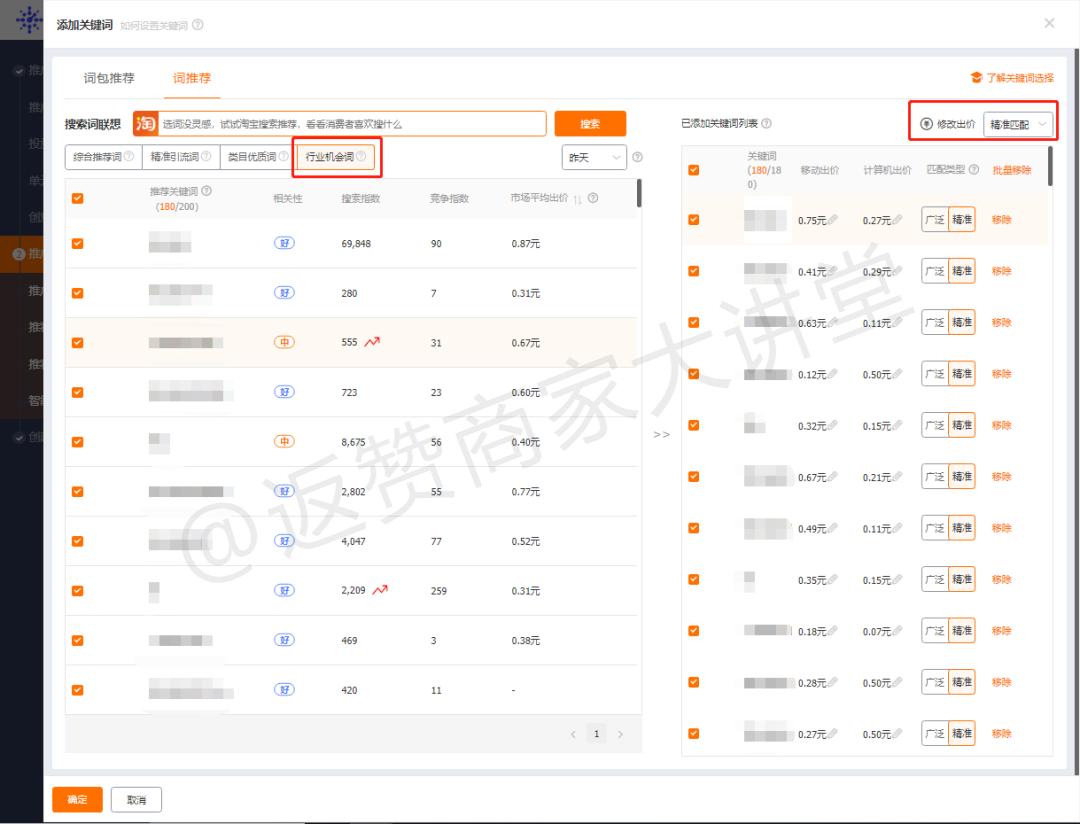This screenshot has height=824, width=1080.
Task: Click the Taobao search suggestion input field
Action: click(x=350, y=124)
